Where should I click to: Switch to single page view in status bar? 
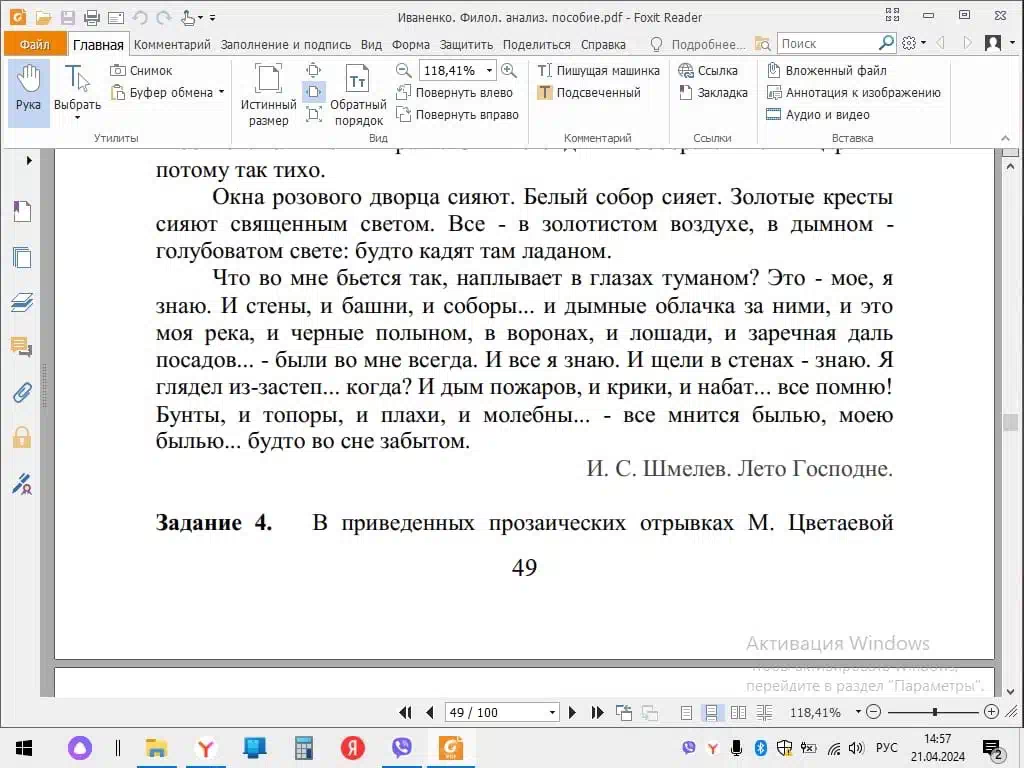tap(686, 712)
